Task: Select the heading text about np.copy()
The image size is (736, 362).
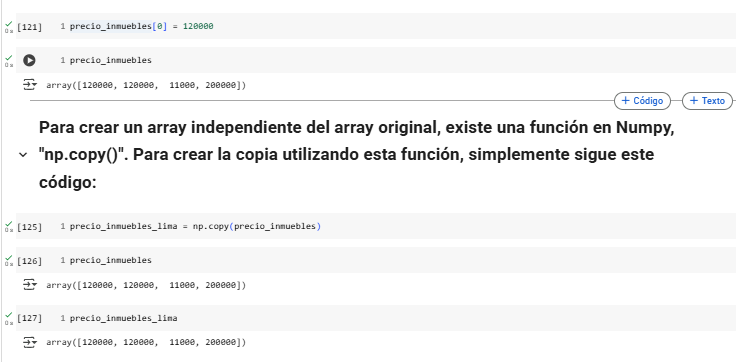Action: point(357,155)
